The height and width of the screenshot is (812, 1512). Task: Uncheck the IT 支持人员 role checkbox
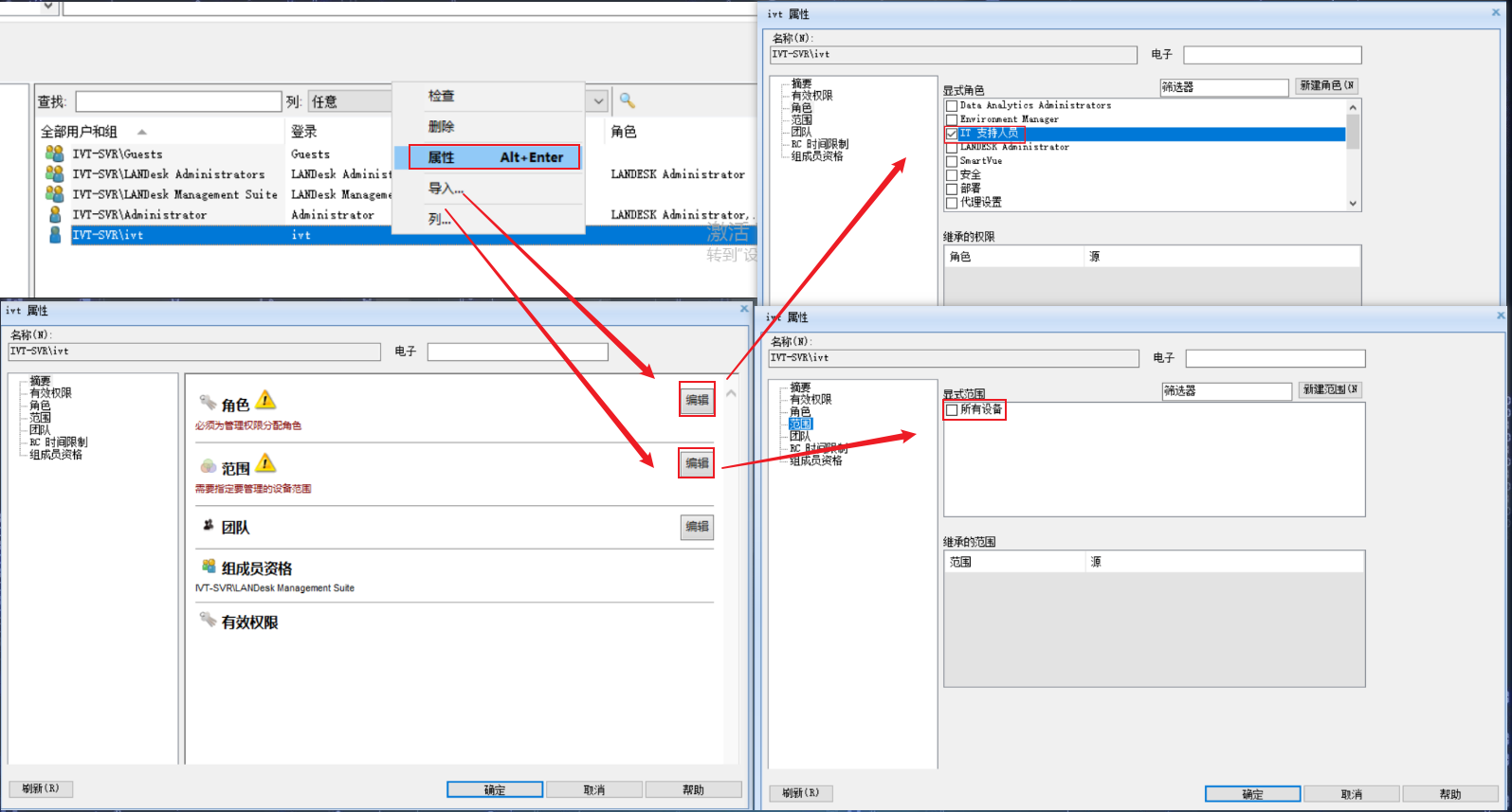(952, 134)
